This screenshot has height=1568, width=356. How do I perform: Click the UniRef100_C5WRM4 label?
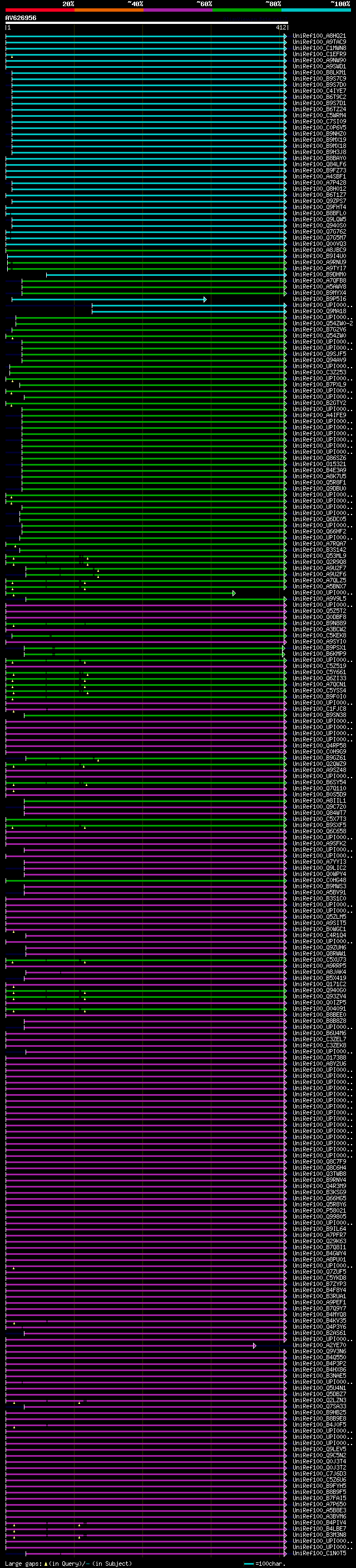[319, 116]
